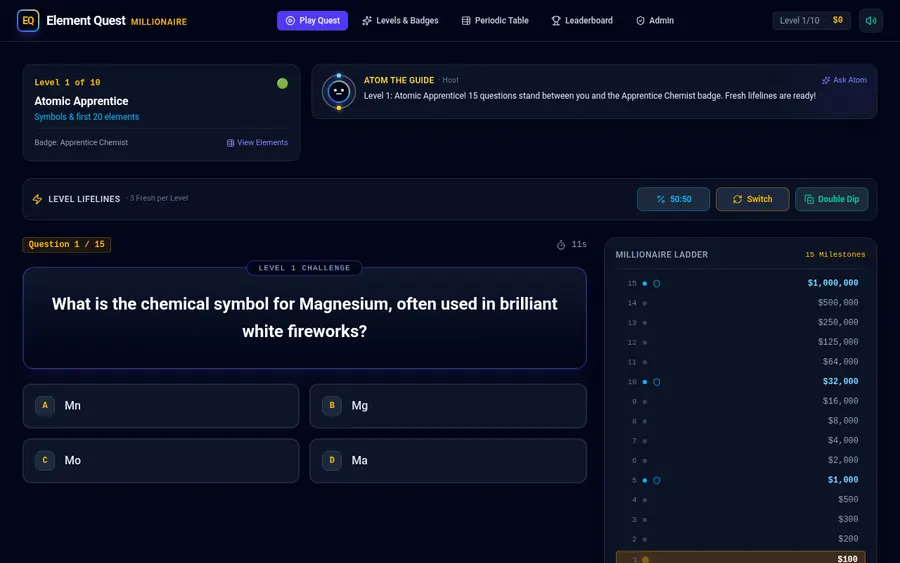Image resolution: width=900 pixels, height=563 pixels.
Task: Click the green status dot on level card
Action: (x=282, y=83)
